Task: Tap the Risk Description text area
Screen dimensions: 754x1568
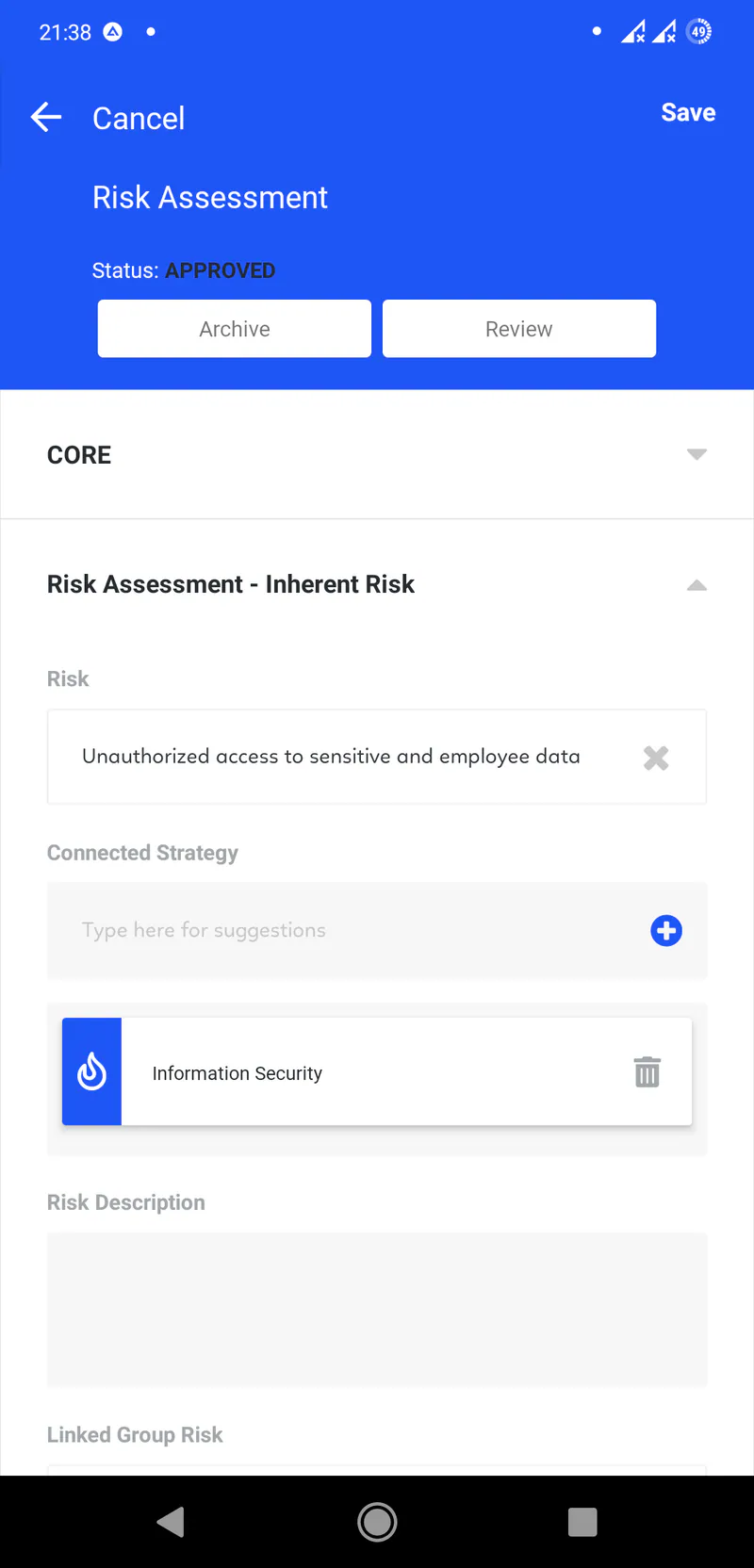Action: click(x=377, y=1310)
